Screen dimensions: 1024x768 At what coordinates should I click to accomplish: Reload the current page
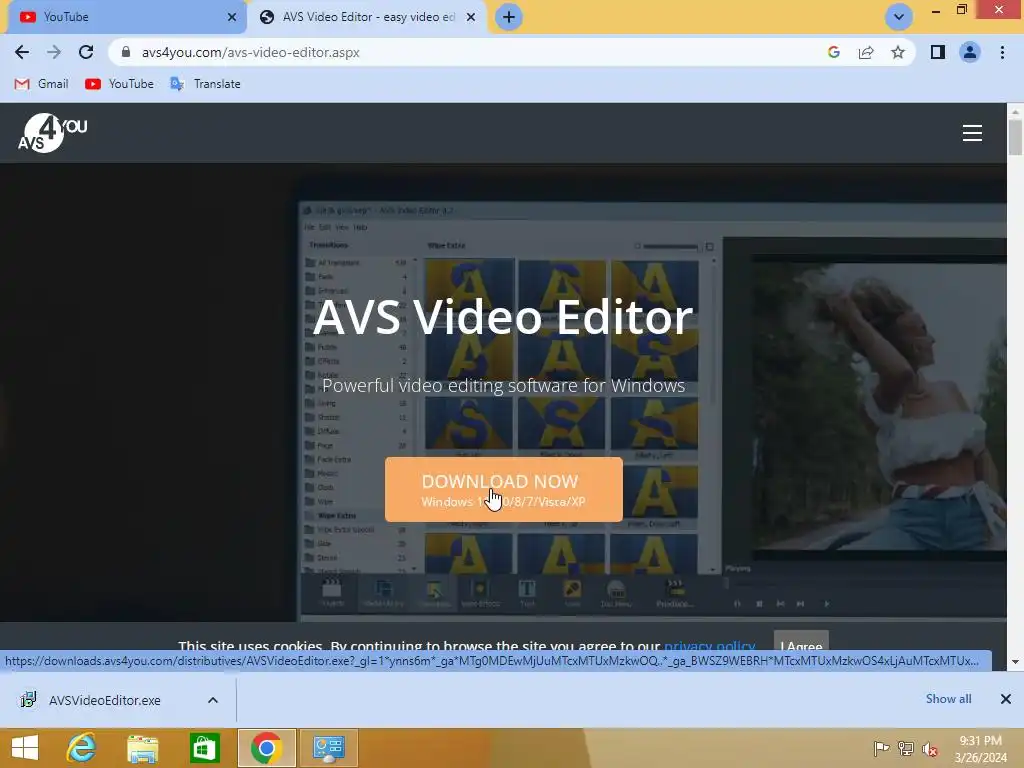click(86, 52)
